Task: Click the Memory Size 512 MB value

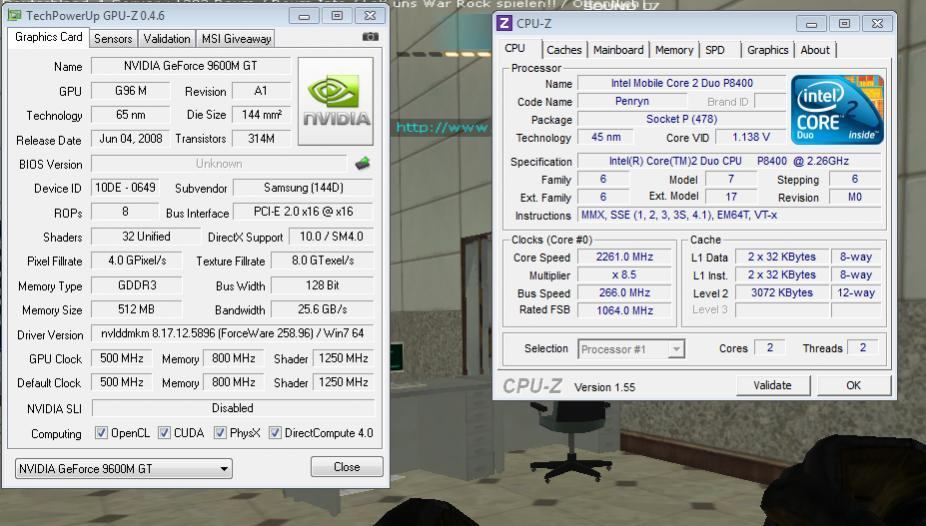Action: (137, 309)
